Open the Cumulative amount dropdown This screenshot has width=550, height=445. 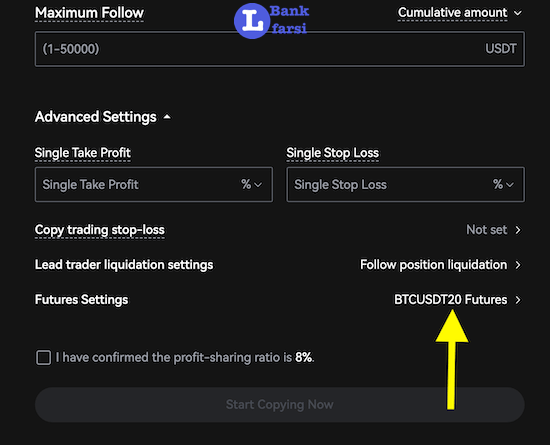pos(460,13)
